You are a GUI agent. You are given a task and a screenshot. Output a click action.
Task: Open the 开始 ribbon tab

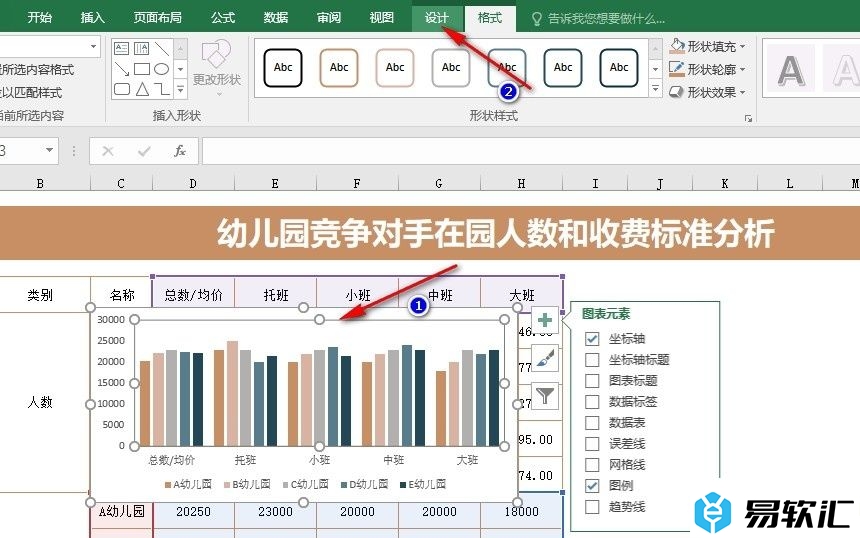pos(39,18)
